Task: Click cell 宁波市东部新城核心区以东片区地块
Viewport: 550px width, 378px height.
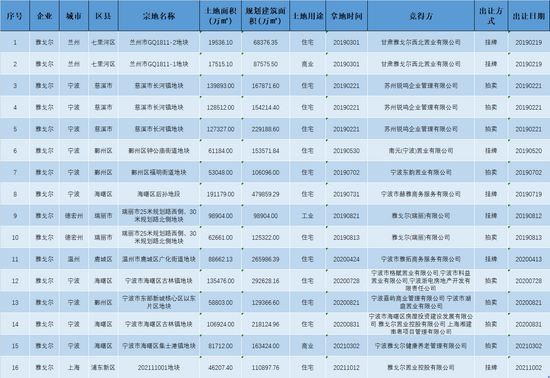Action: [x=159, y=303]
